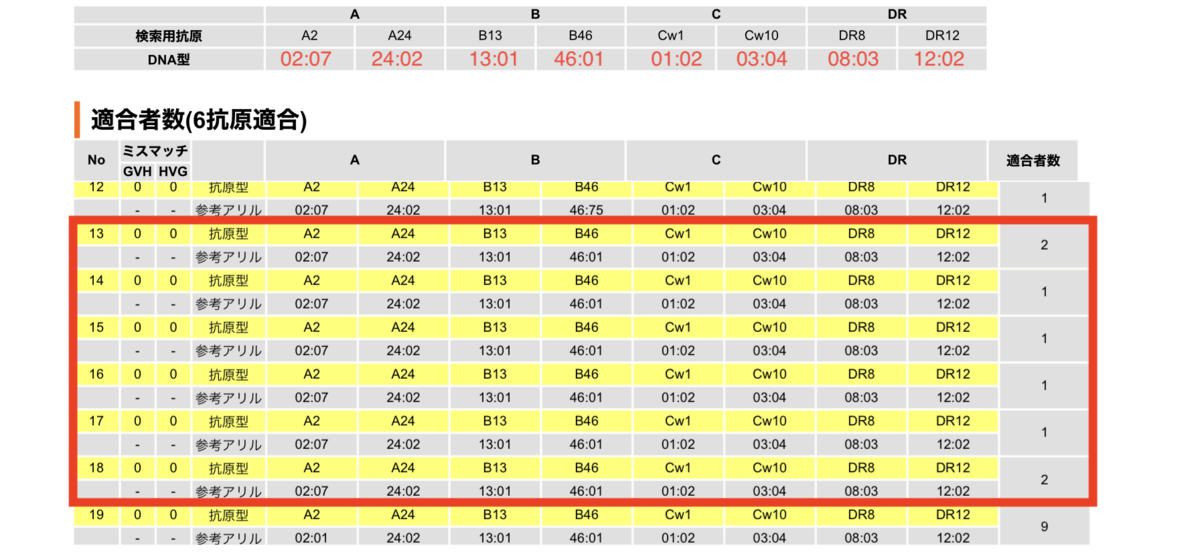
Task: Click the ミスマッチ column header
Action: 155,151
